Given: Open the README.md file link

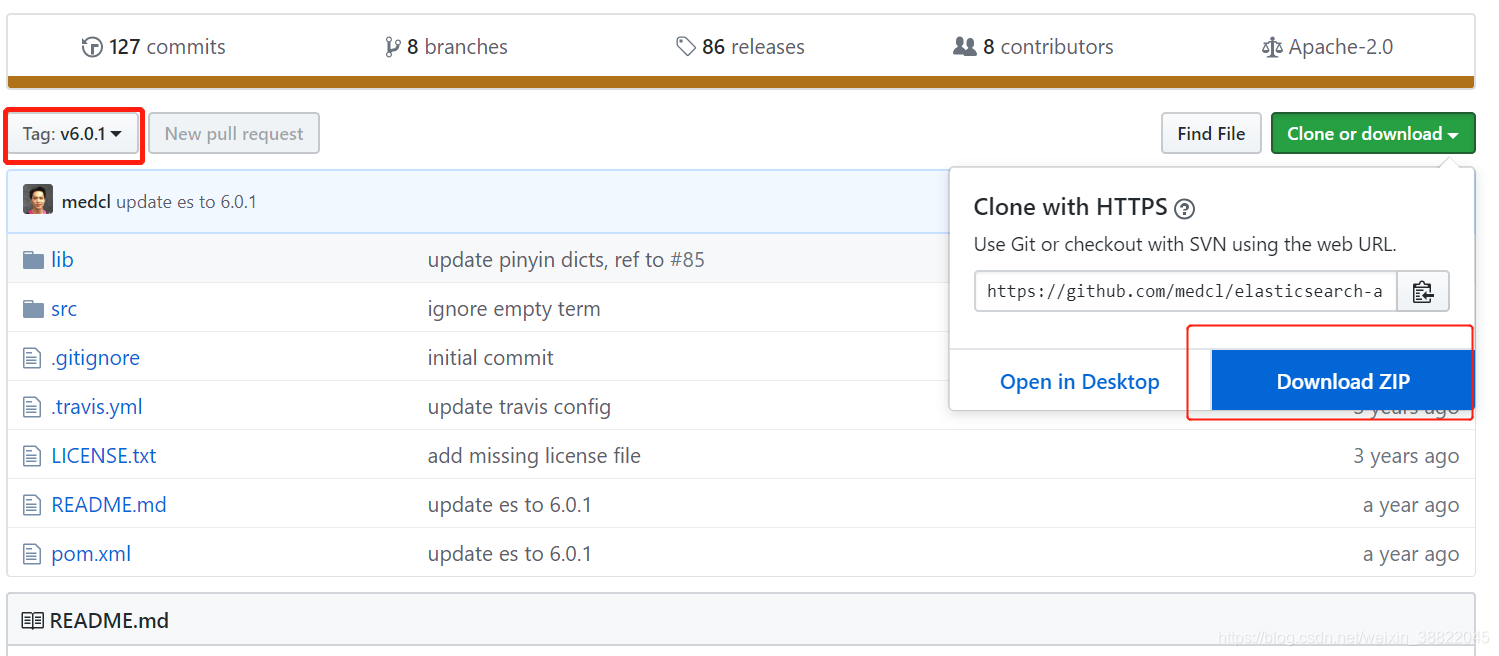Looking at the screenshot, I should 109,505.
